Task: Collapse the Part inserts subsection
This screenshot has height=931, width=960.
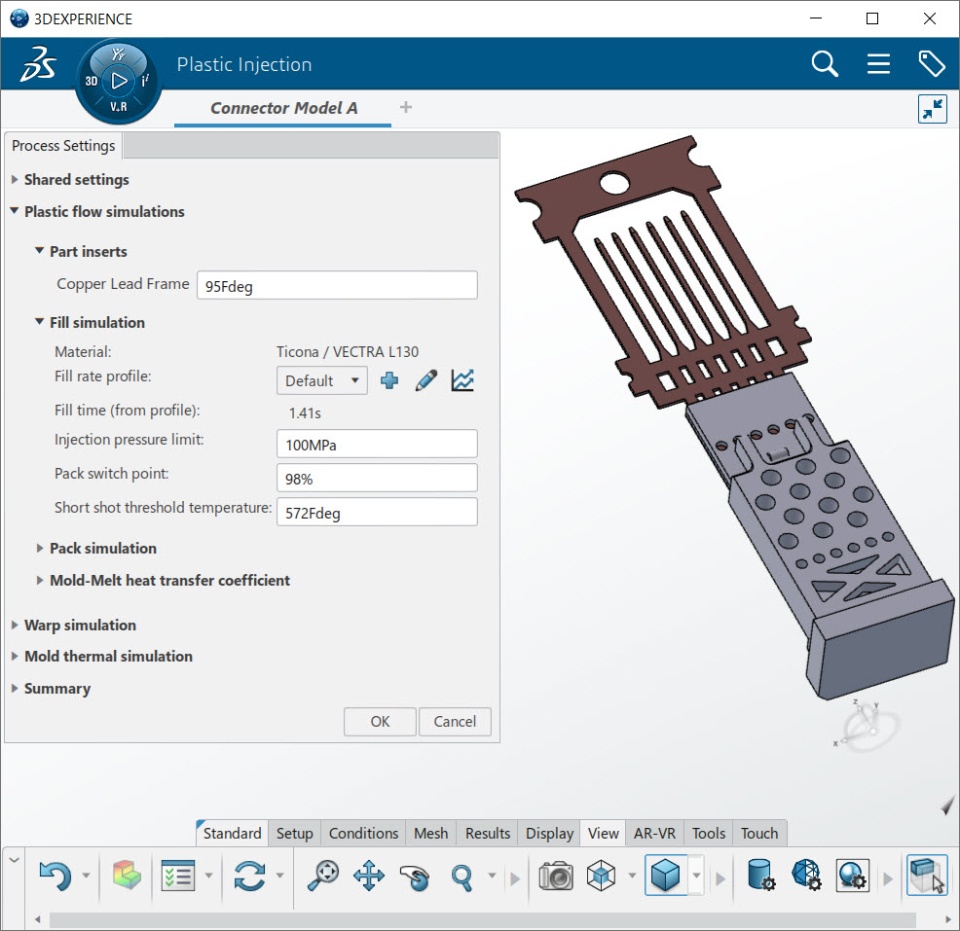Action: click(x=39, y=250)
